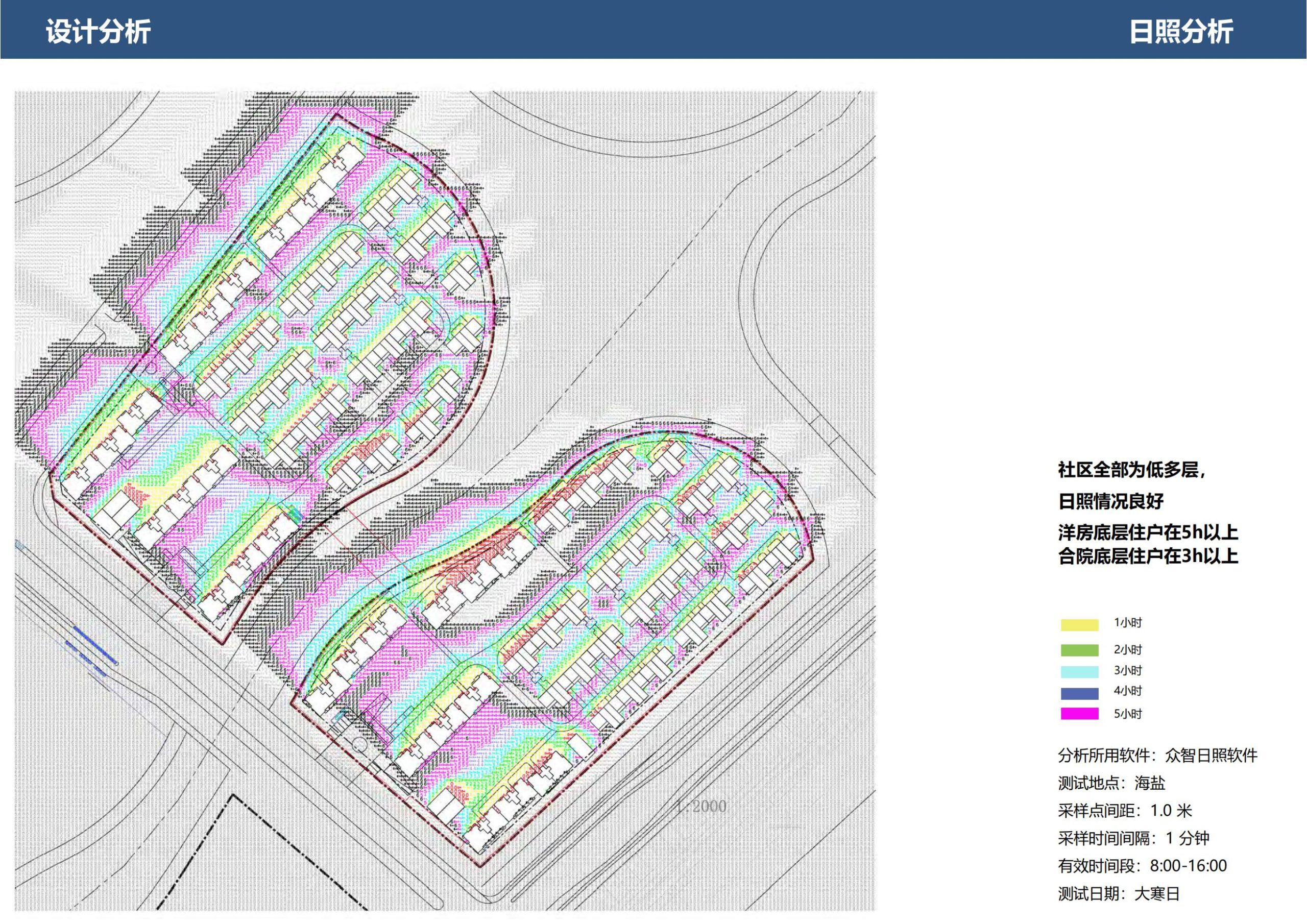Click the 3小时 legend label
Image resolution: width=1307 pixels, height=924 pixels.
pyautogui.click(x=1128, y=671)
